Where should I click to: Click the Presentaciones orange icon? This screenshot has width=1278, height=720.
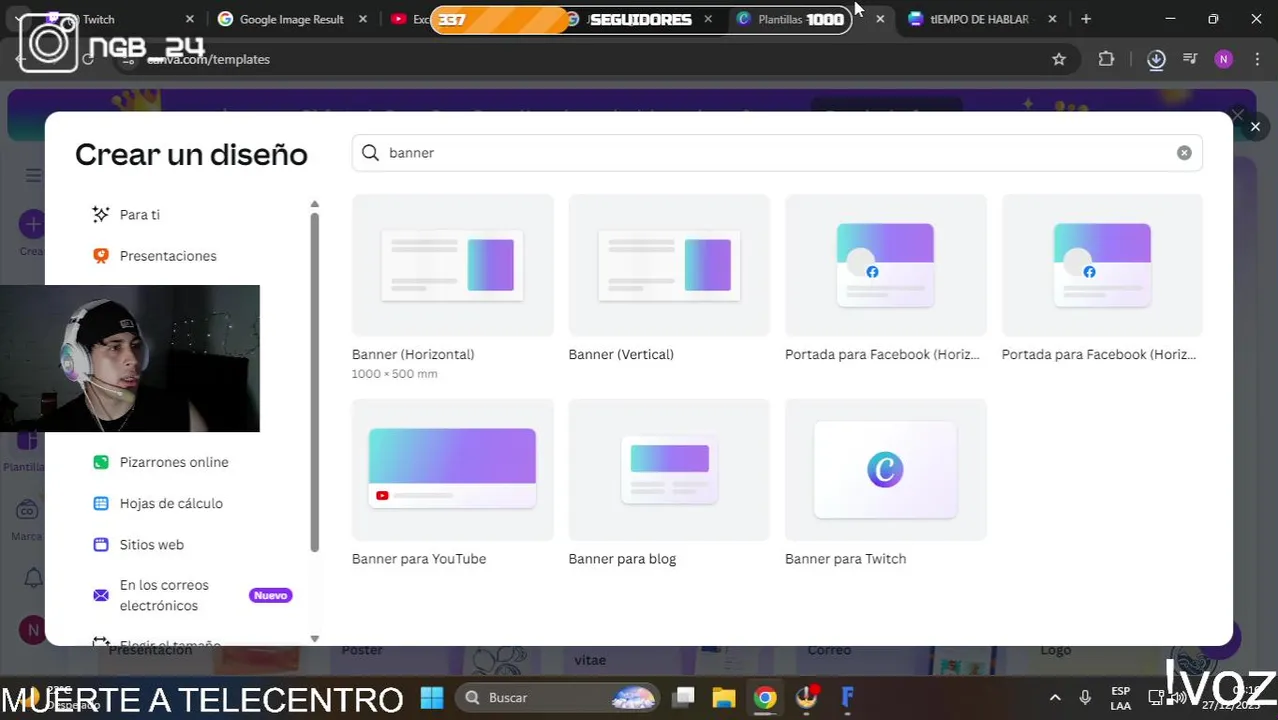coord(100,256)
